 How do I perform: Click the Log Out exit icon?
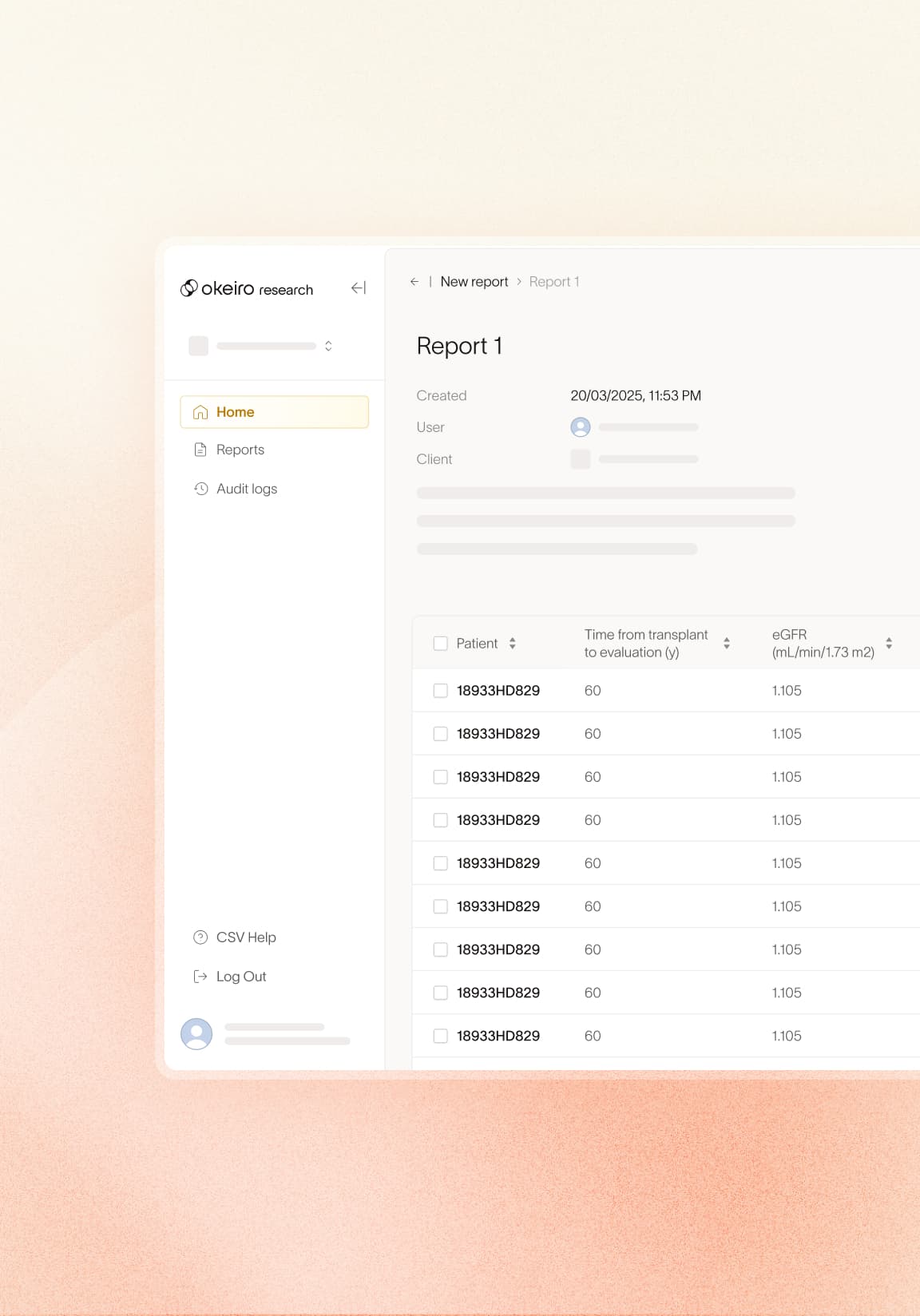(x=200, y=977)
